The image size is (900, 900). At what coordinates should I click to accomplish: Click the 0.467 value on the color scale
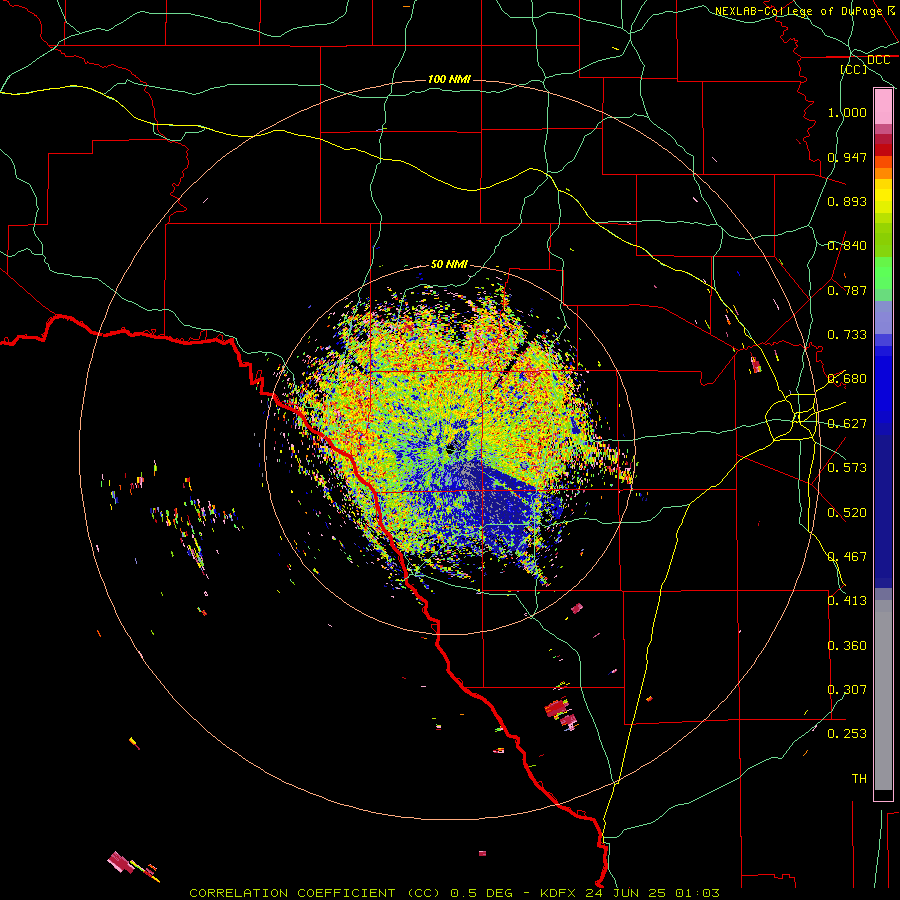[x=847, y=557]
